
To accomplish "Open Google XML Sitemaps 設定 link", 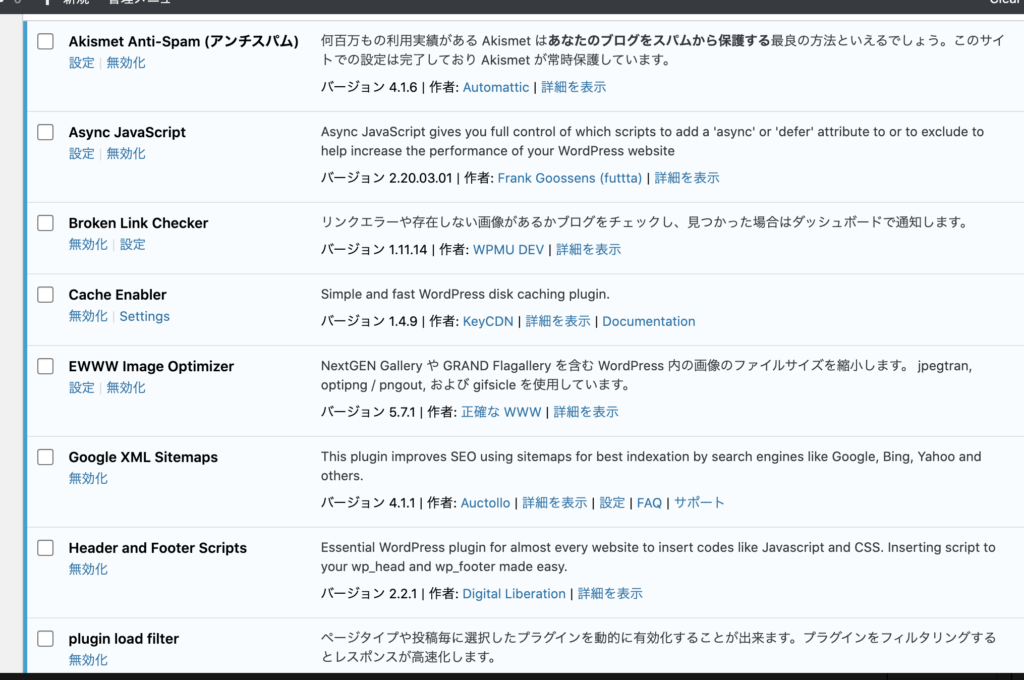I will point(612,503).
